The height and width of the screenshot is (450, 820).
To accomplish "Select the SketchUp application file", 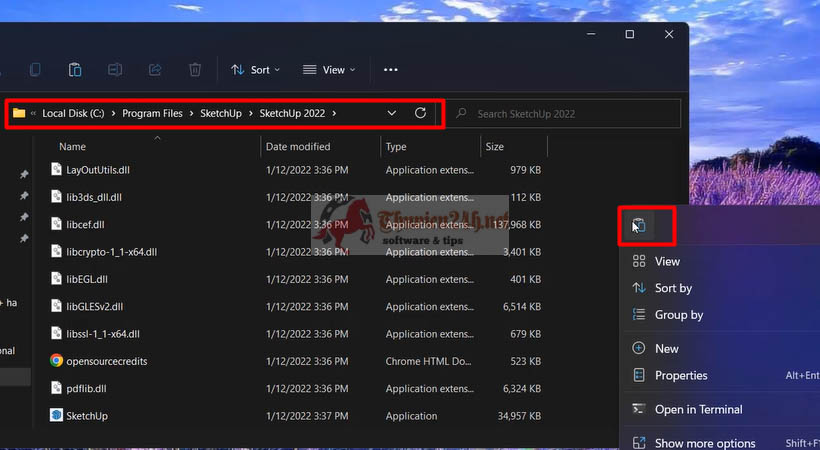I will coord(295,416).
